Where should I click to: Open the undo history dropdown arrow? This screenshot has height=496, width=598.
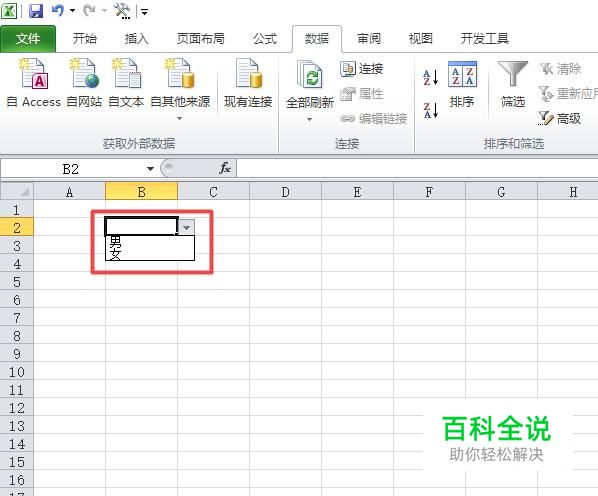coord(72,11)
